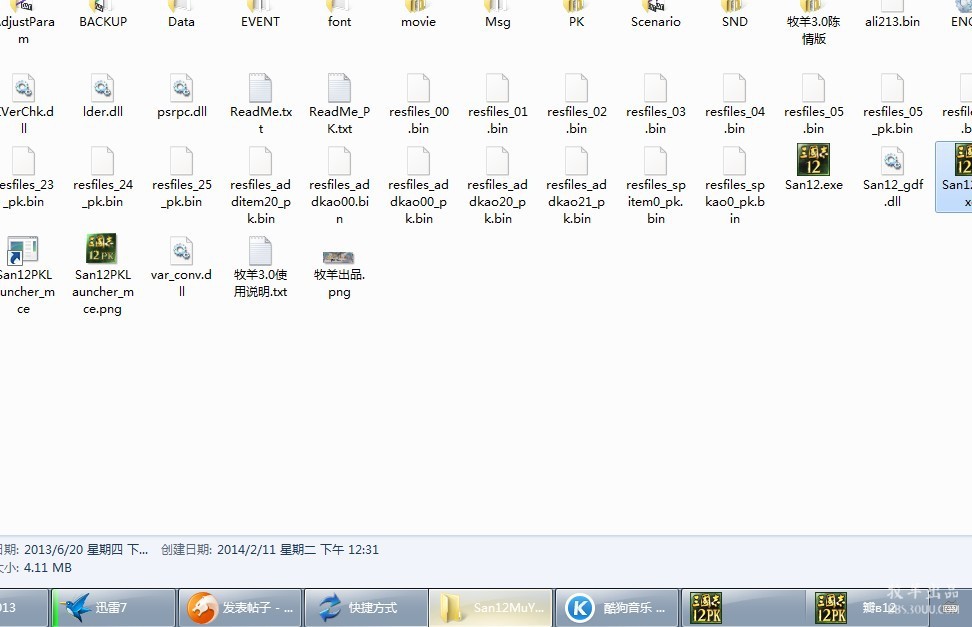The image size is (972, 627).
Task: Select the Scenario folder
Action: 655,14
